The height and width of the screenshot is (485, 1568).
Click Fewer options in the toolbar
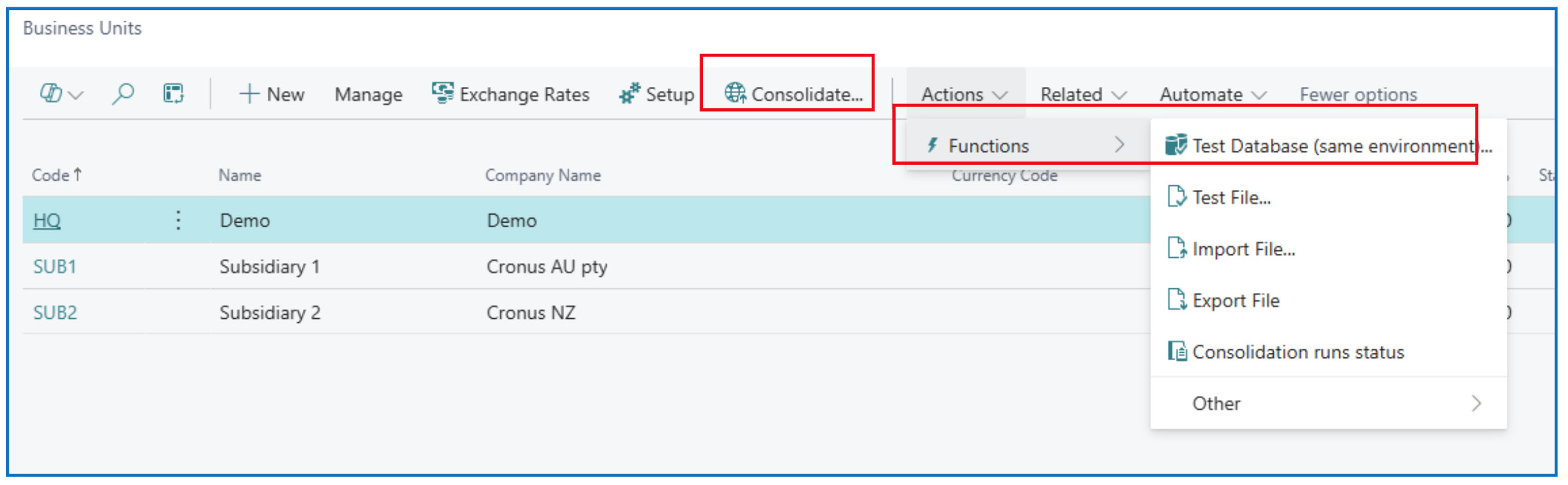1358,94
